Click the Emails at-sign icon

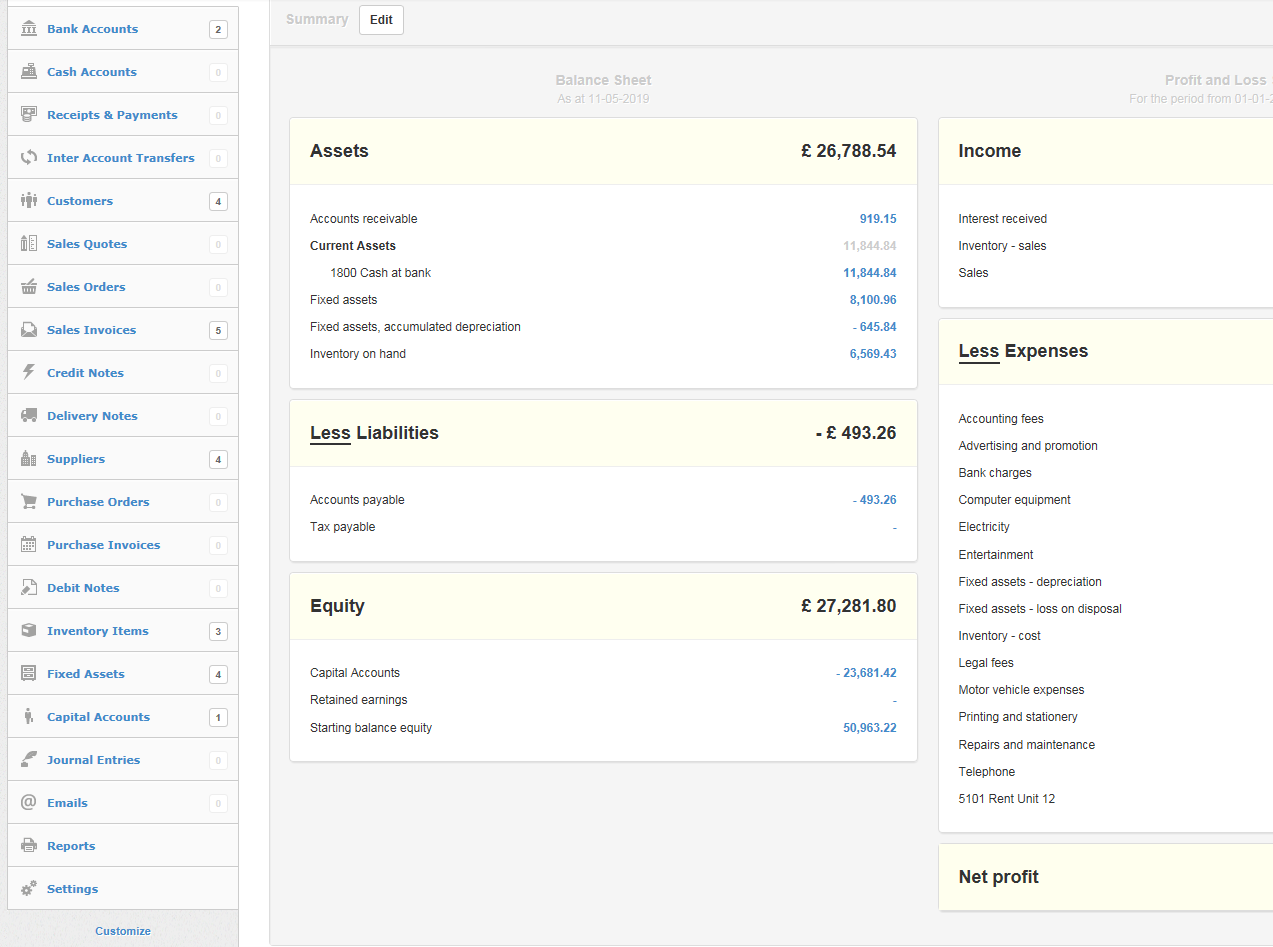click(29, 802)
